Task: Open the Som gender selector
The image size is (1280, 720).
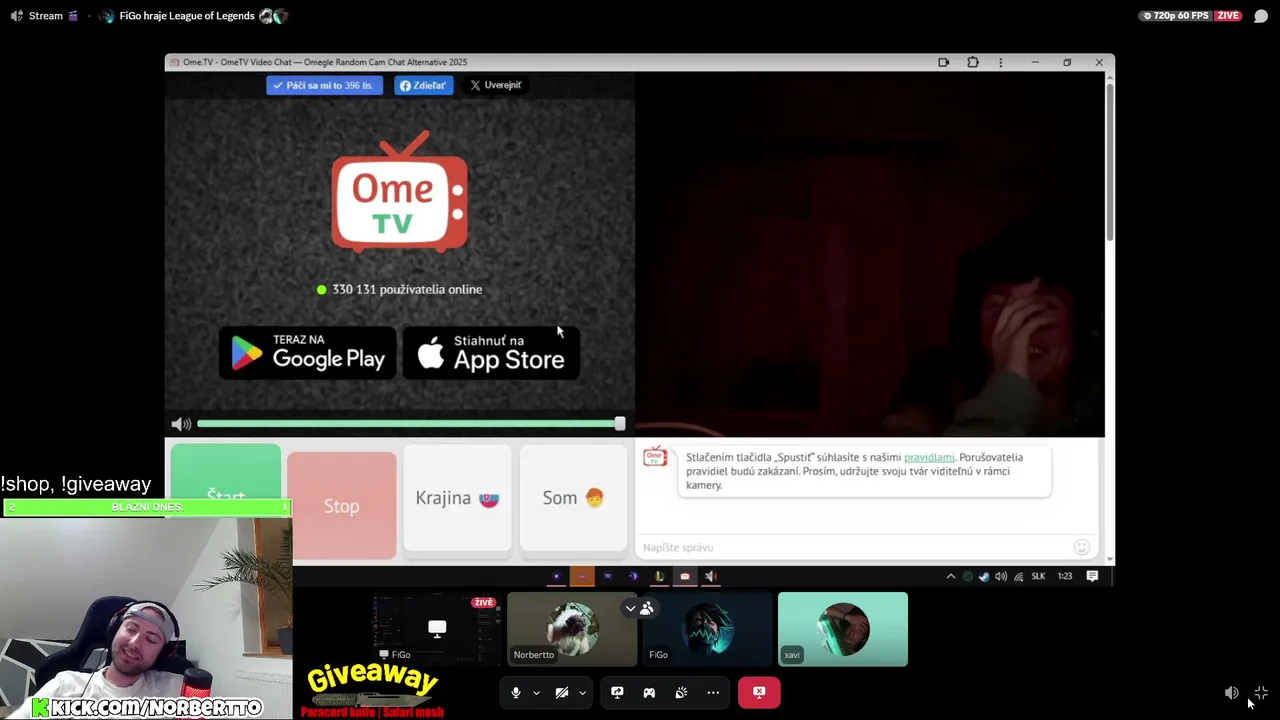Action: [x=573, y=498]
